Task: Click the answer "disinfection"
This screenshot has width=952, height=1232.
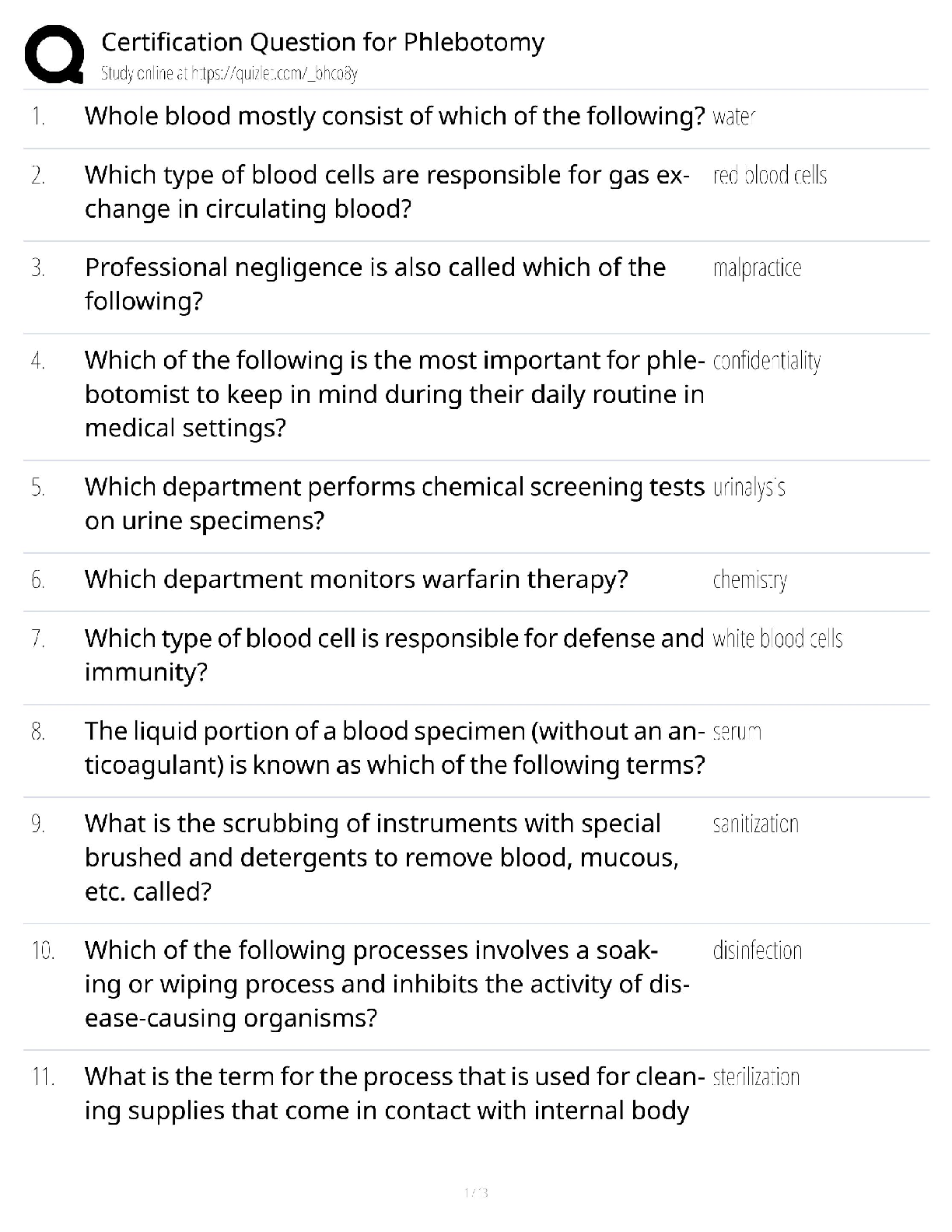Action: tap(757, 950)
